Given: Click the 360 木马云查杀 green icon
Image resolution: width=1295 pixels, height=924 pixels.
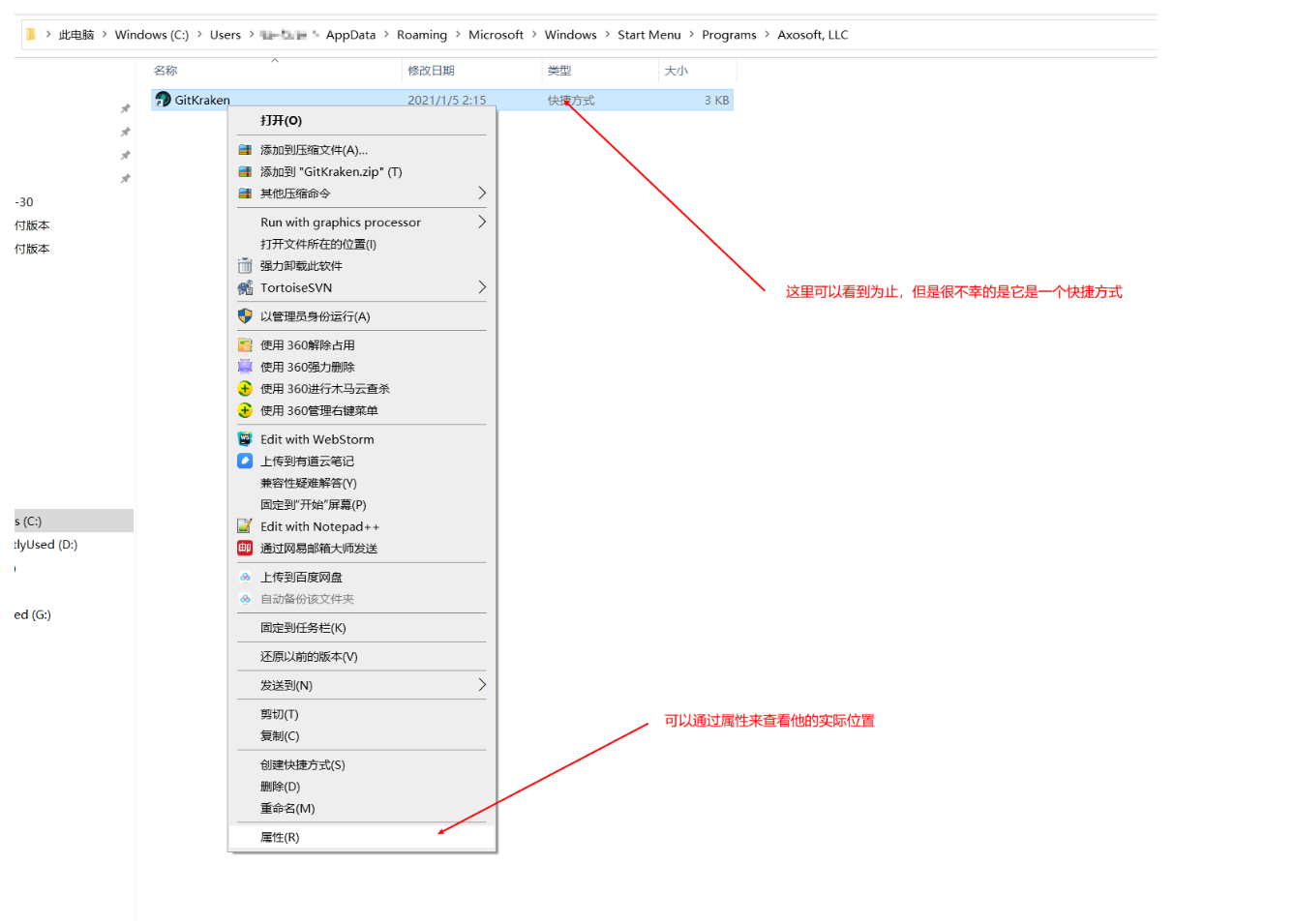Looking at the screenshot, I should (245, 389).
